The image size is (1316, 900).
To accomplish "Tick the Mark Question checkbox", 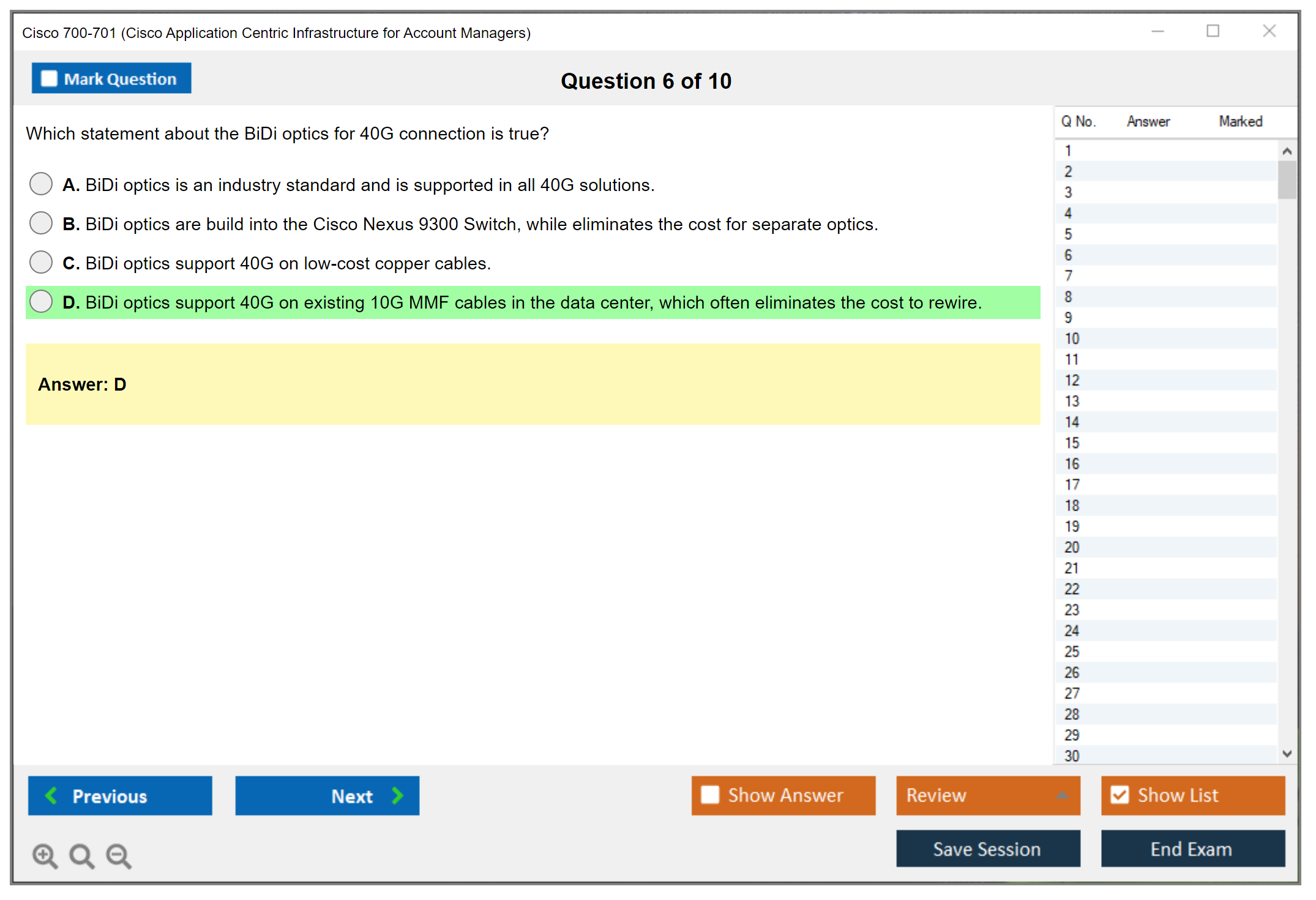I will point(49,79).
